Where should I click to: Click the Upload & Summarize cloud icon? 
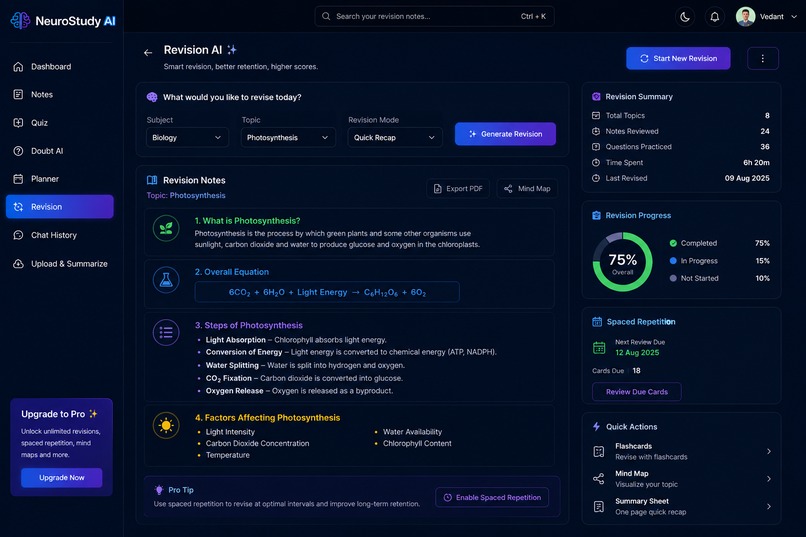pyautogui.click(x=18, y=264)
